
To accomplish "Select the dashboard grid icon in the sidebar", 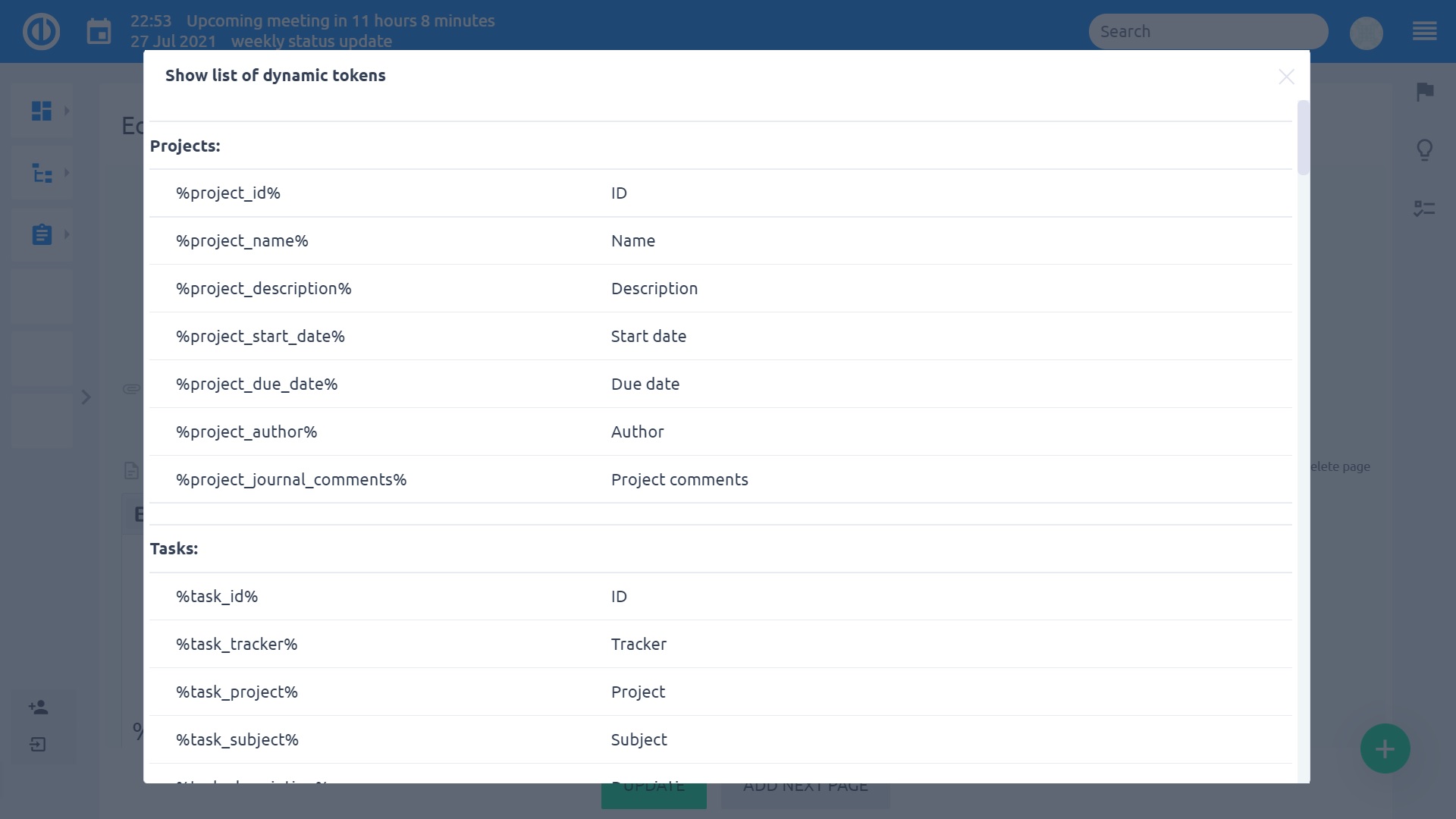I will pyautogui.click(x=42, y=111).
